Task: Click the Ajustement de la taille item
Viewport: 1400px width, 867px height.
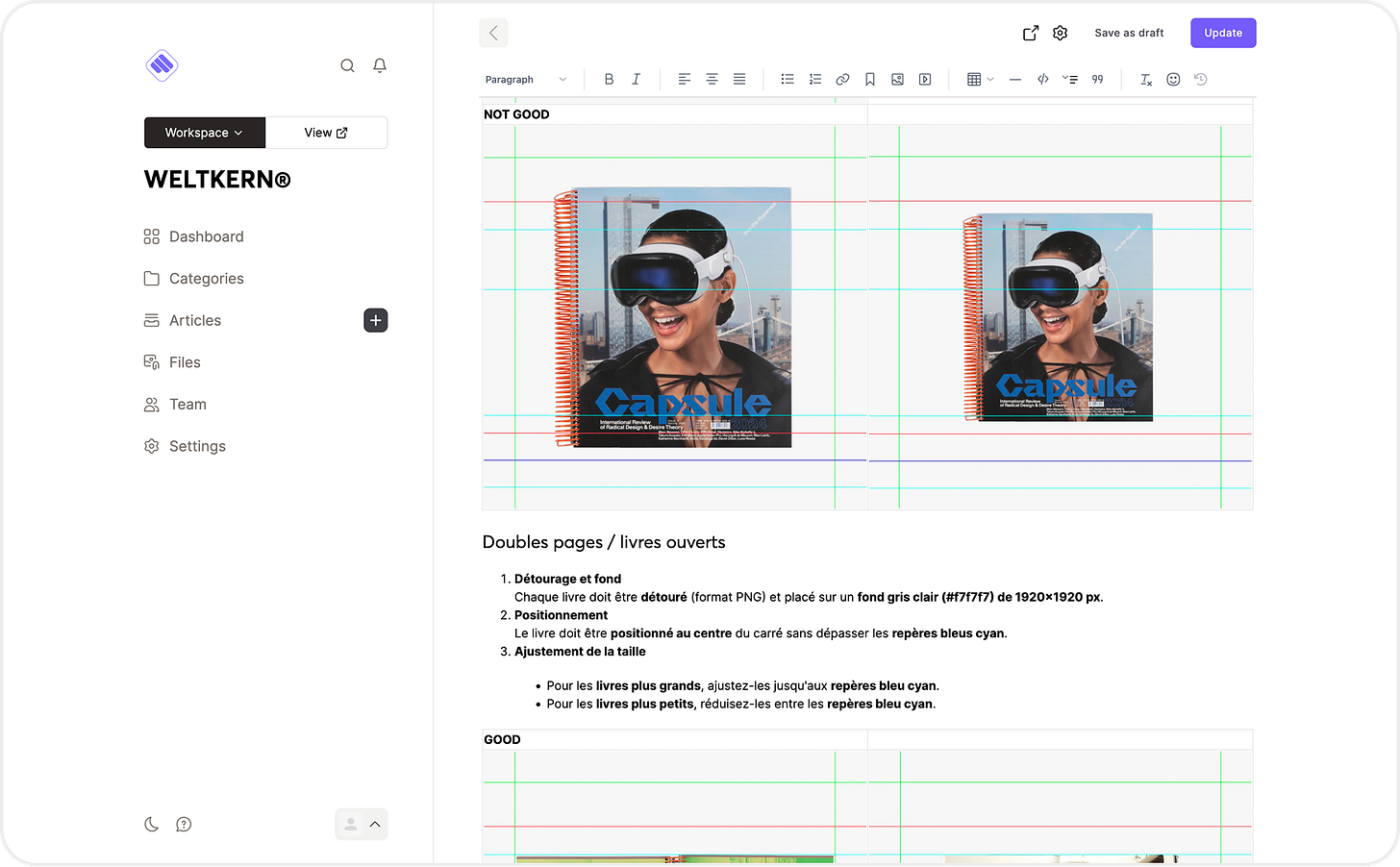Action: click(580, 652)
